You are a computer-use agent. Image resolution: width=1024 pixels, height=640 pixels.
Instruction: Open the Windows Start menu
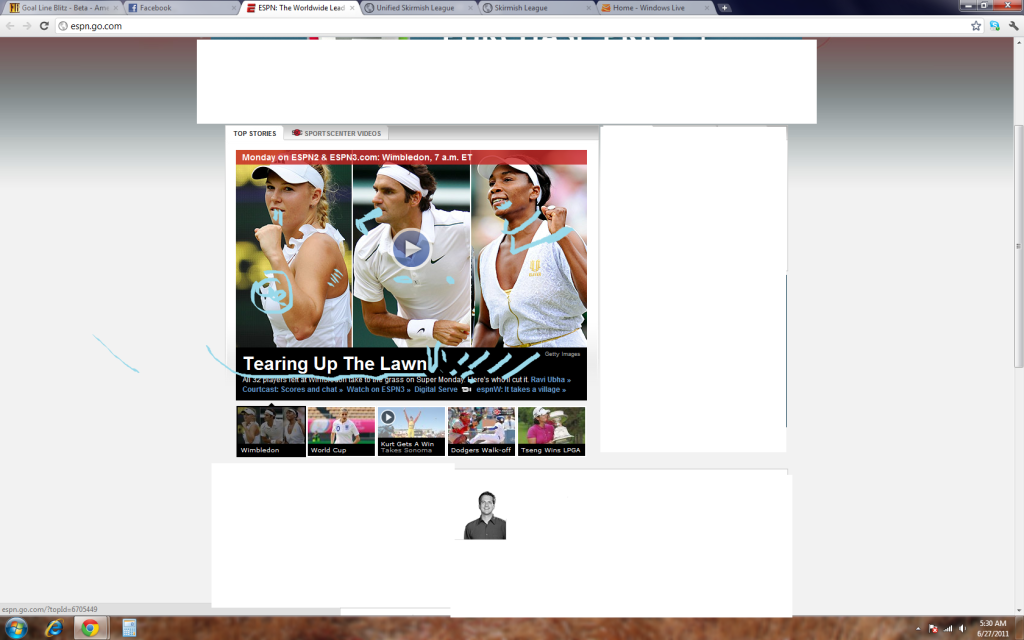pos(17,628)
